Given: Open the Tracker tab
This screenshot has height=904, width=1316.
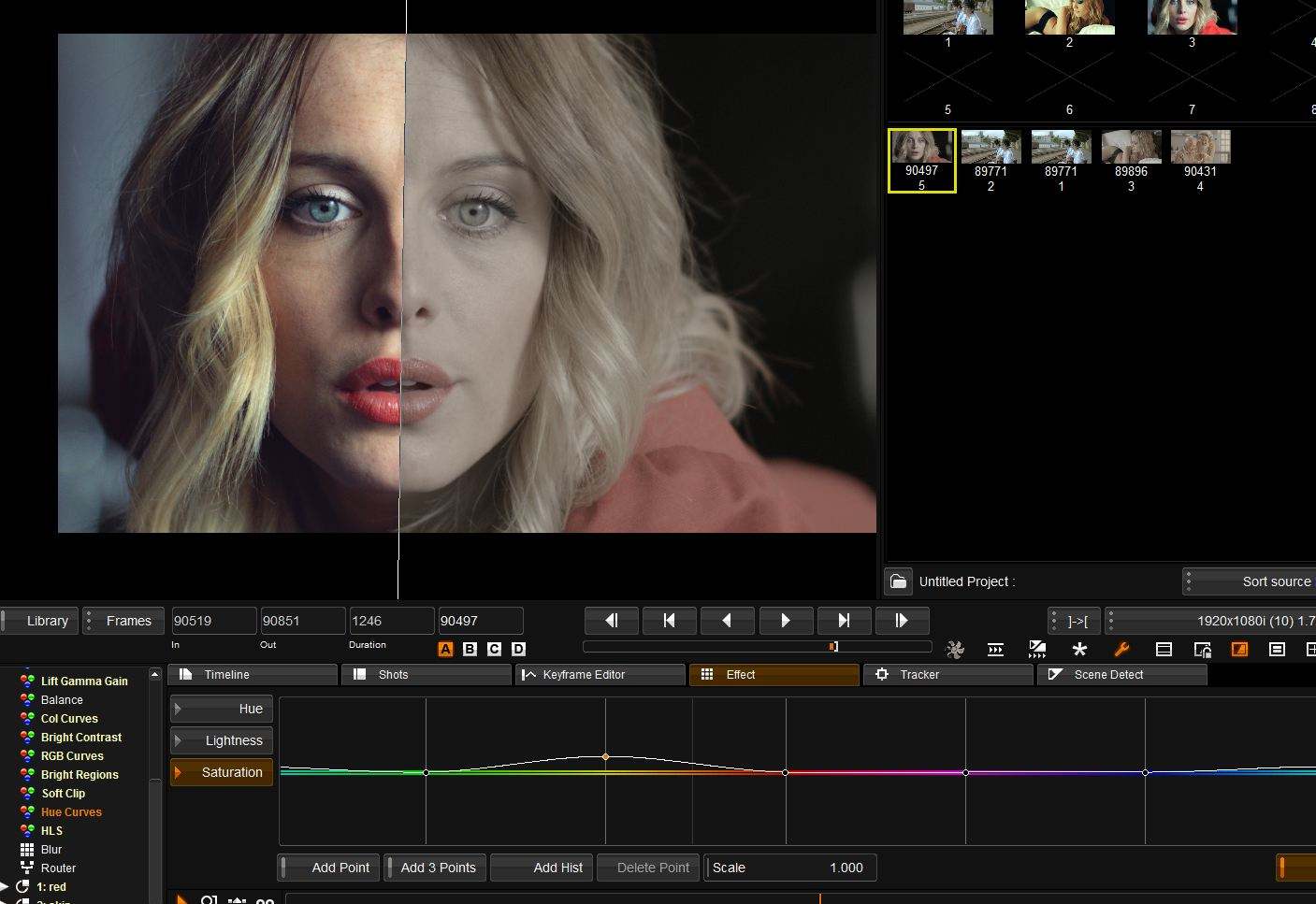Looking at the screenshot, I should coord(949,675).
